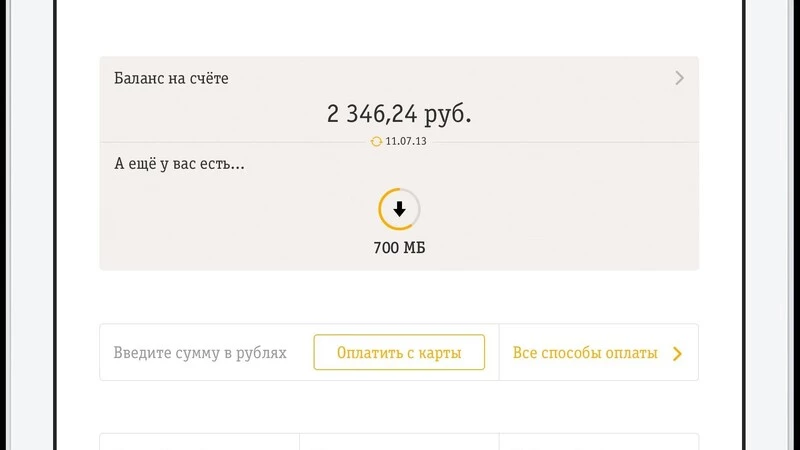Open the bottom-middle section tab

tap(399, 442)
